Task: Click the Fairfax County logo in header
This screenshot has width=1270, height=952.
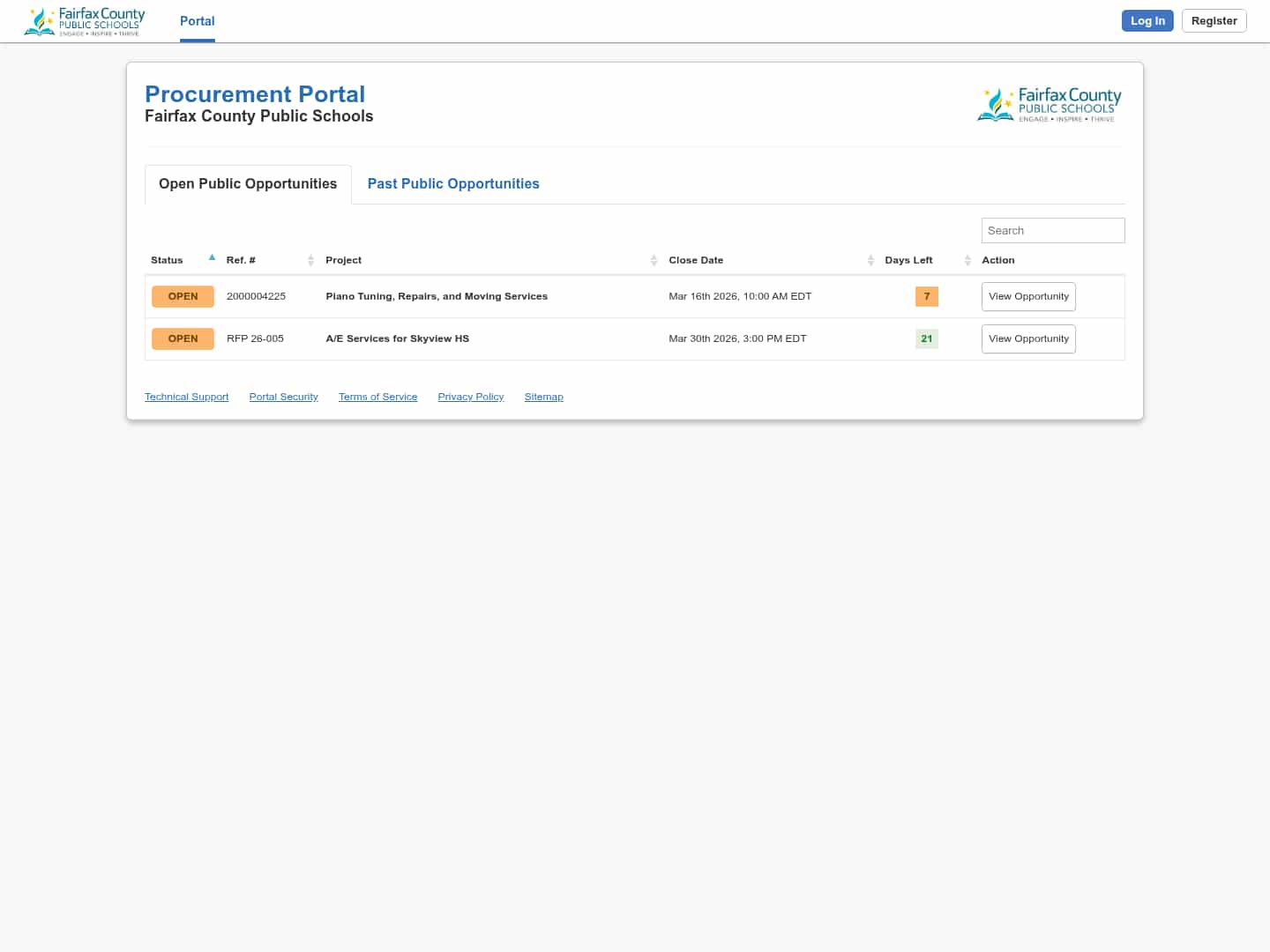Action: pyautogui.click(x=85, y=21)
